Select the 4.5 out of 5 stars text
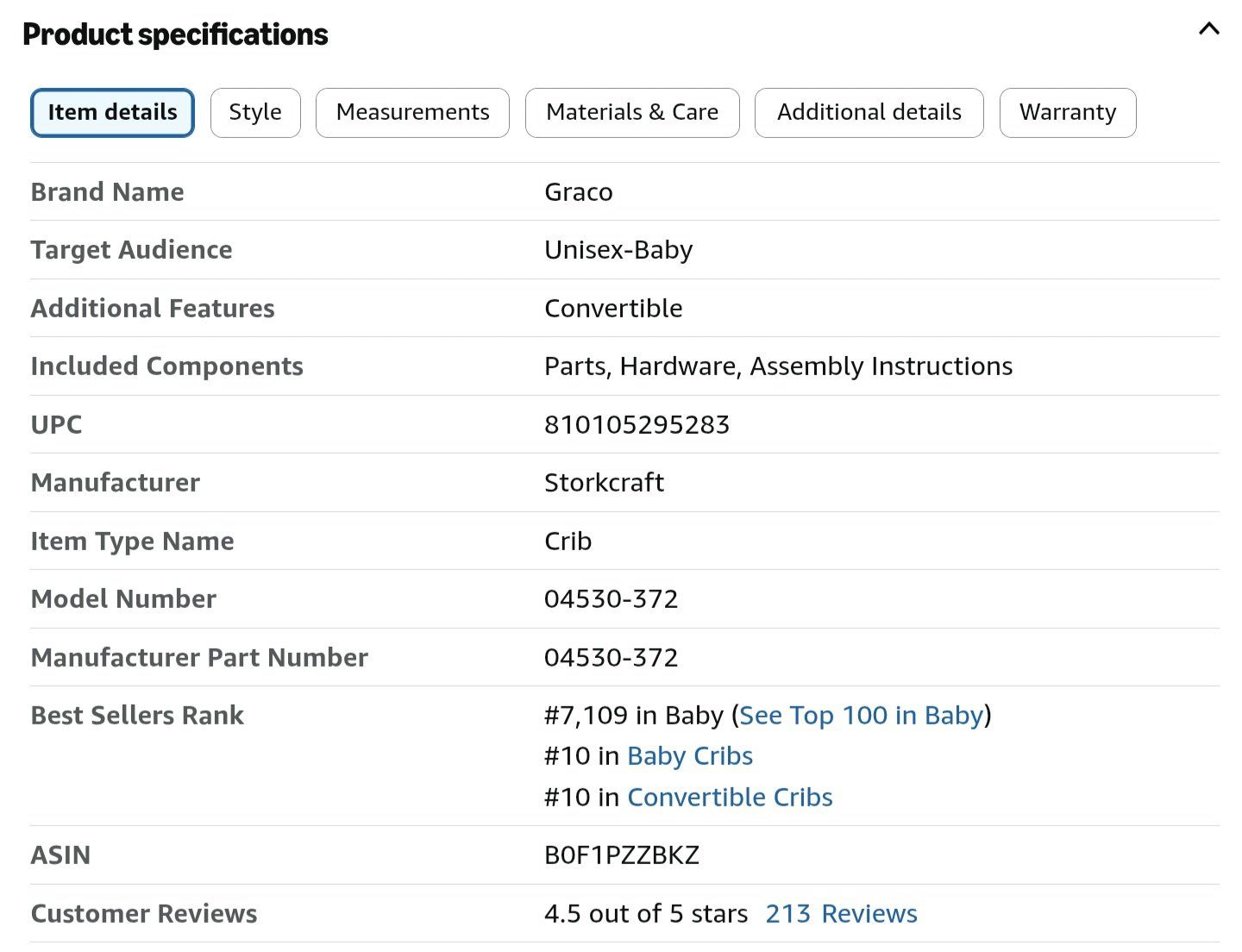Screen dimensions: 1242x952 [x=646, y=913]
